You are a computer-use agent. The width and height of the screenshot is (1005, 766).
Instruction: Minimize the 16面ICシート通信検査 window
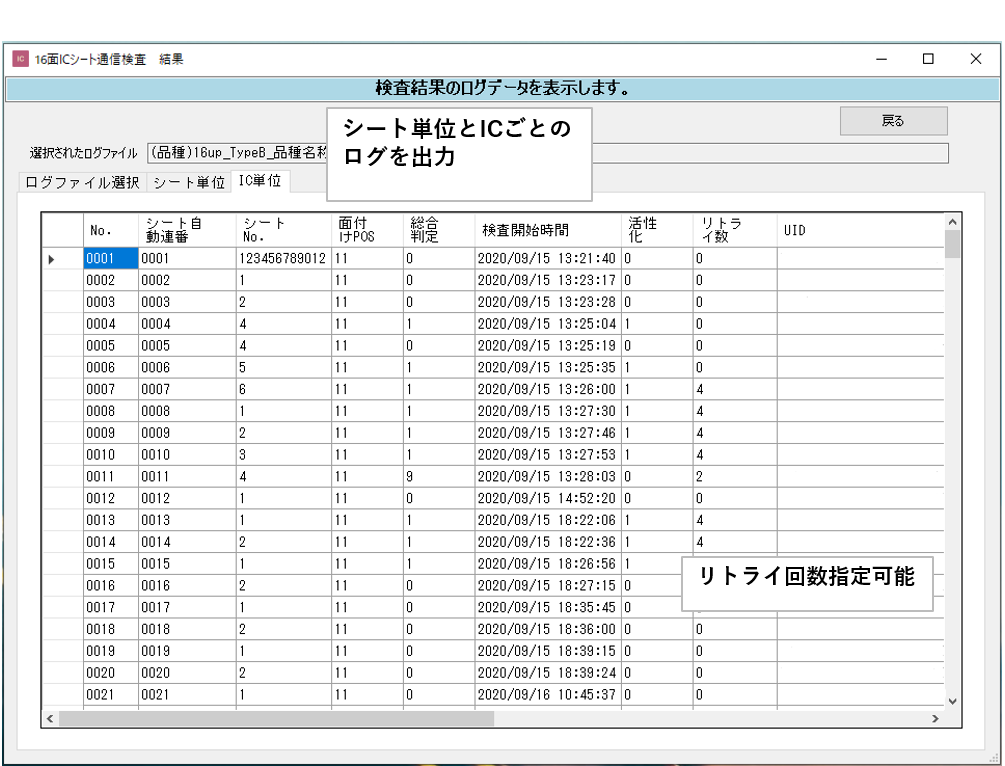pos(881,59)
